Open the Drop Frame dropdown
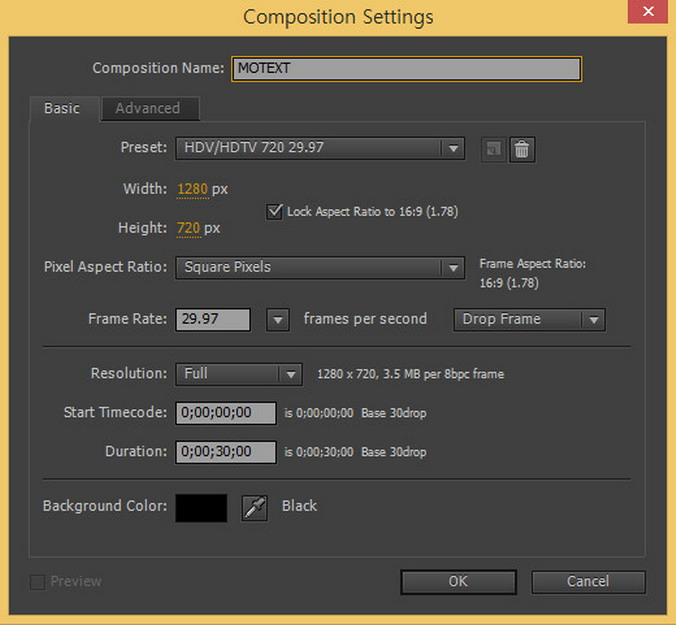 [529, 320]
